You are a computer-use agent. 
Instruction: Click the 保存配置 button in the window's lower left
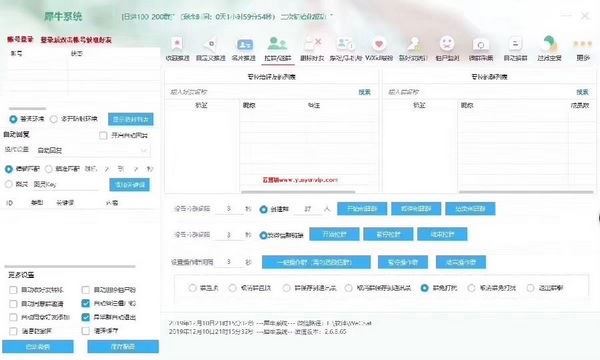click(123, 347)
